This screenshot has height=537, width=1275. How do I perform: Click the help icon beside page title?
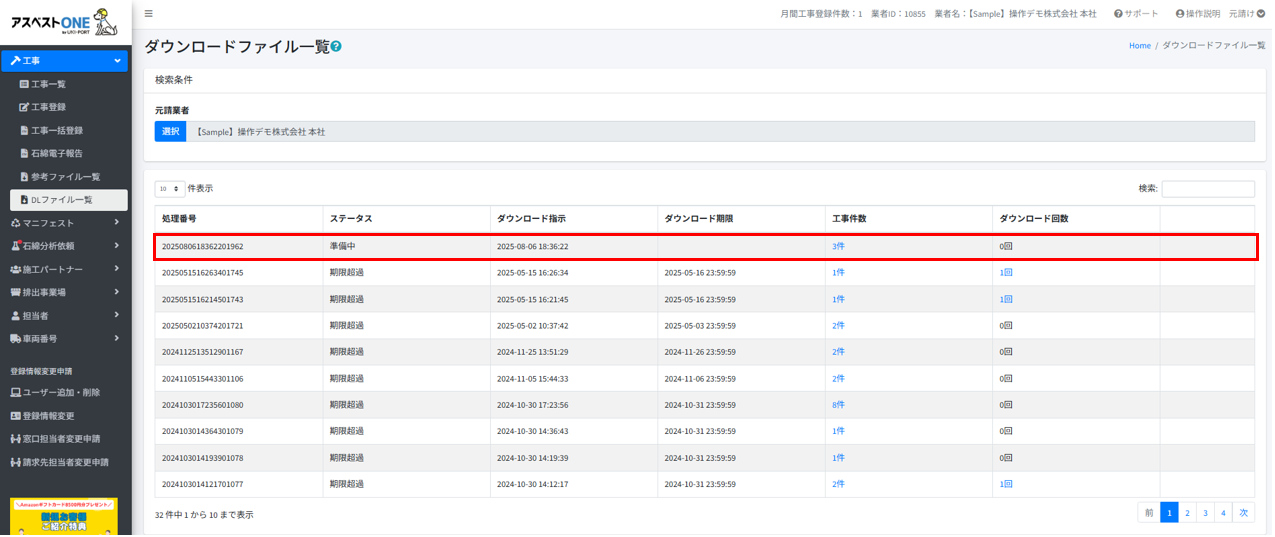tap(336, 46)
